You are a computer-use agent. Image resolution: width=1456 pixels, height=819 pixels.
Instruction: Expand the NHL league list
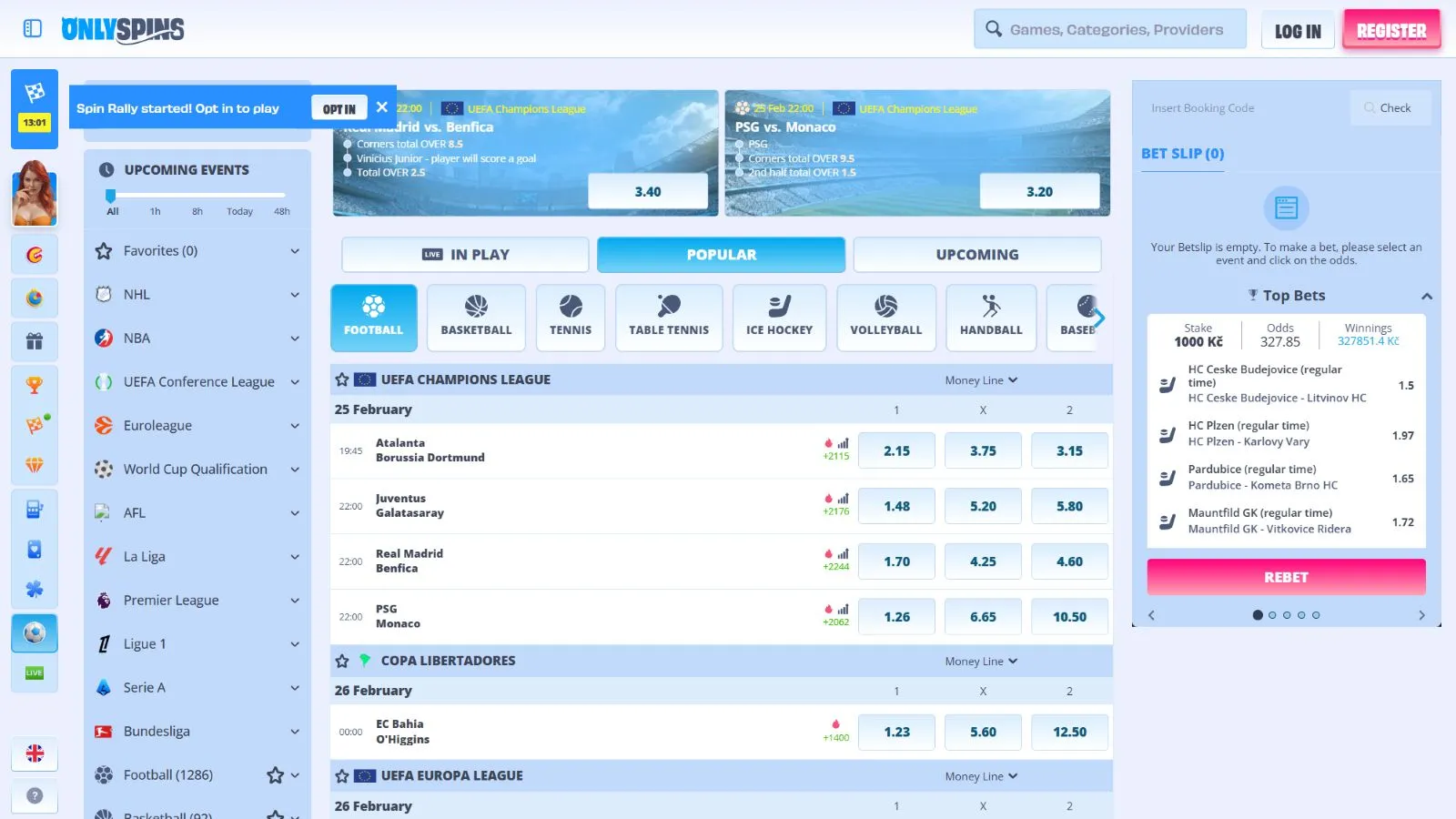(x=294, y=295)
